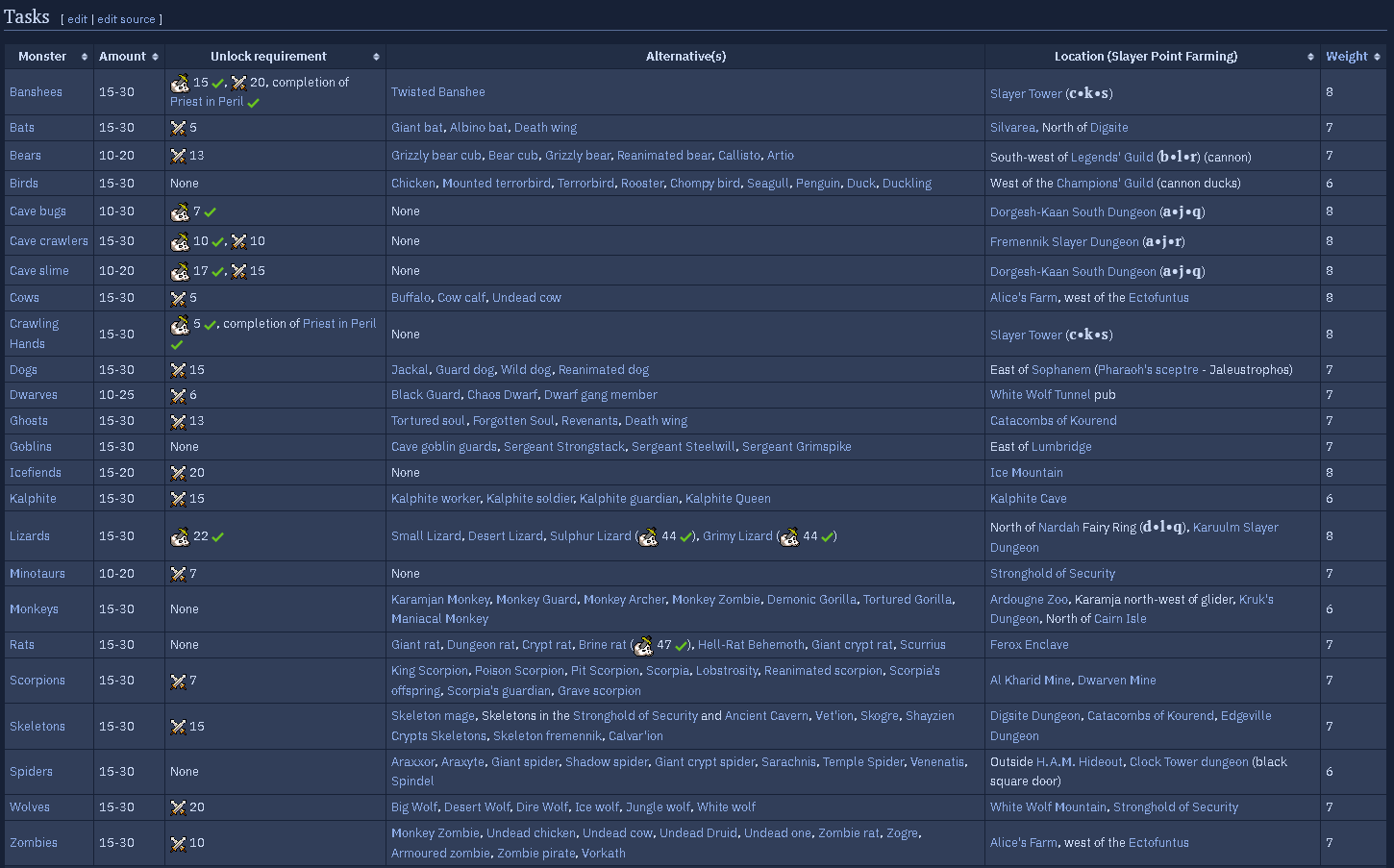
Task: Select the Combat icon in the Bats row
Action: click(178, 128)
